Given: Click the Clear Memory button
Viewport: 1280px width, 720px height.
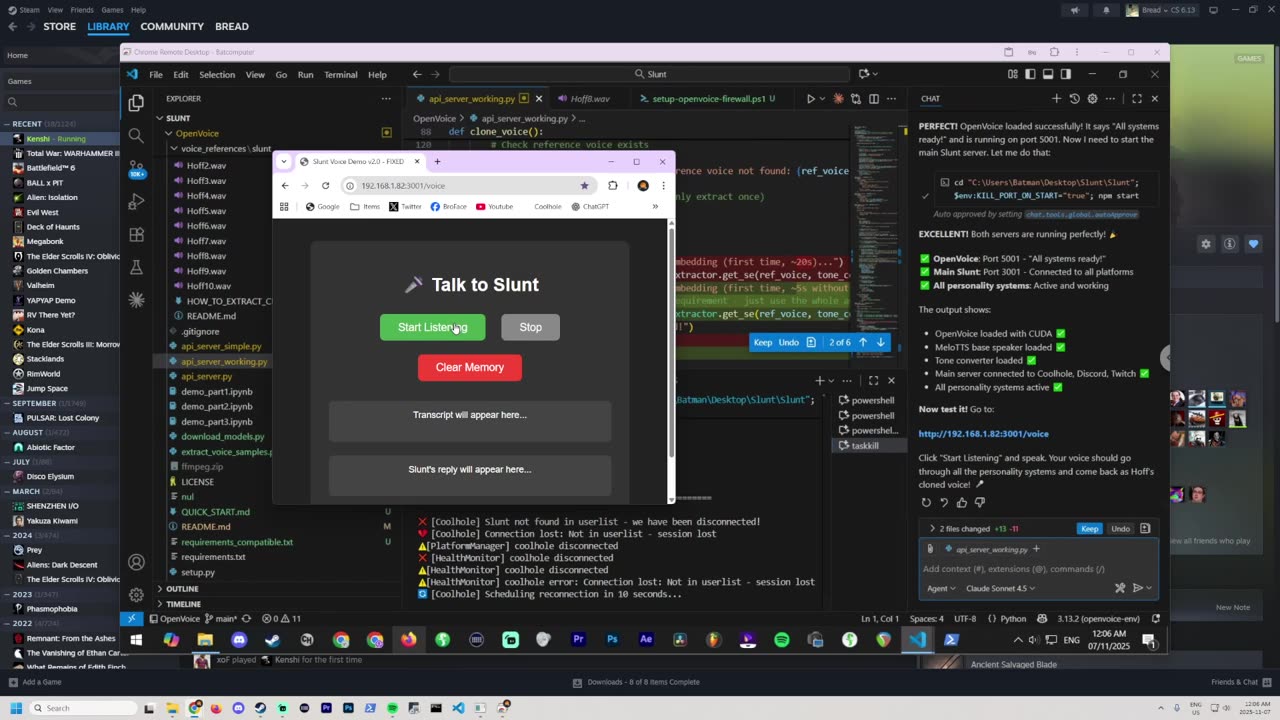Looking at the screenshot, I should 470,367.
